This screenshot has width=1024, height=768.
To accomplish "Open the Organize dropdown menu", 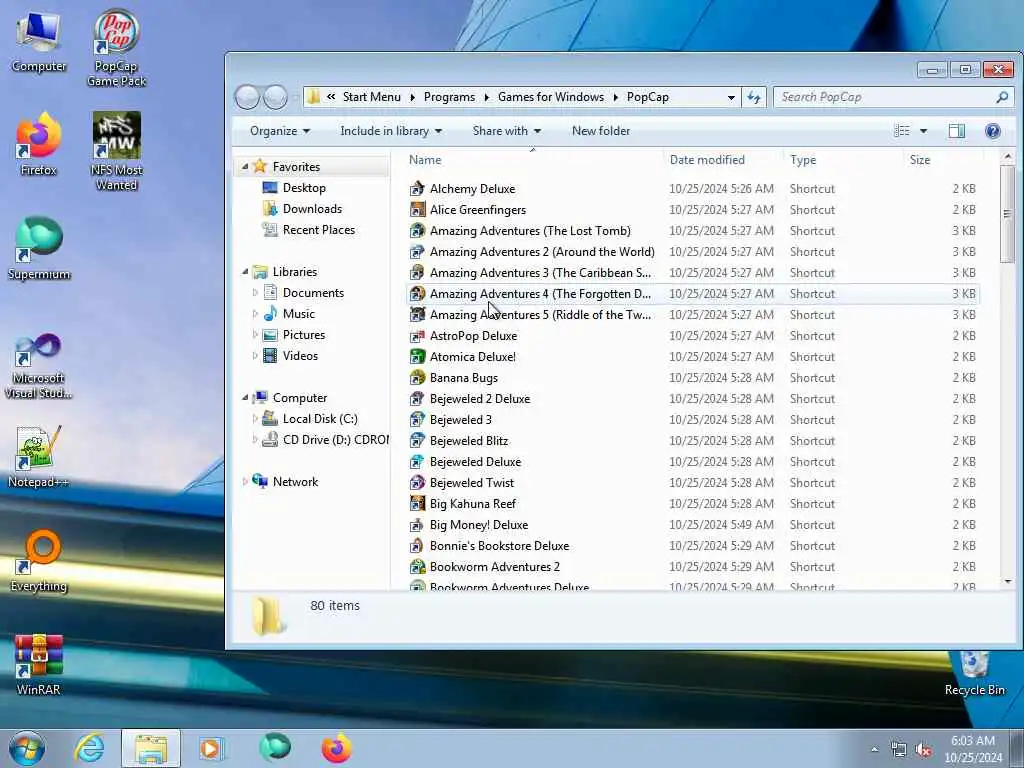I will [280, 131].
